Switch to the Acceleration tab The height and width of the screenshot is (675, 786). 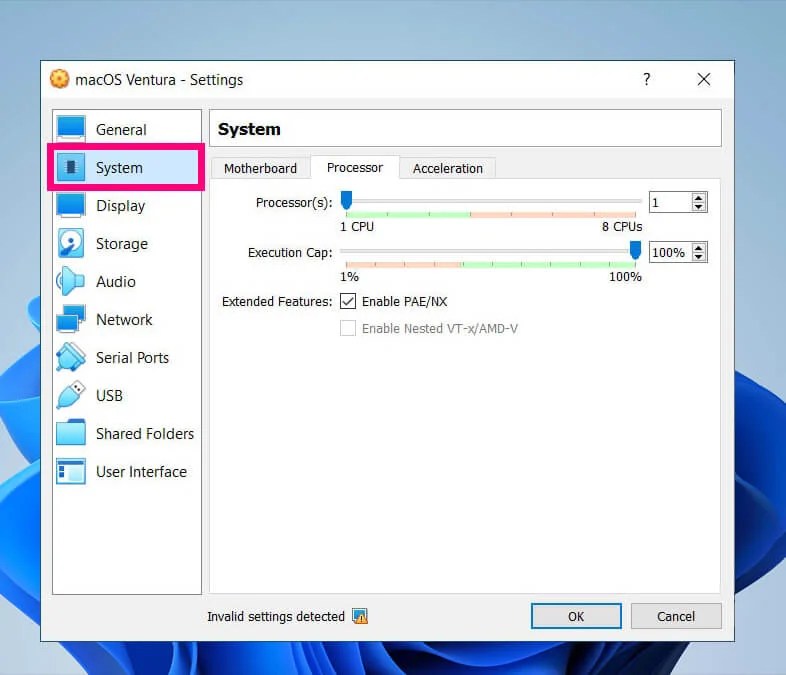point(448,168)
